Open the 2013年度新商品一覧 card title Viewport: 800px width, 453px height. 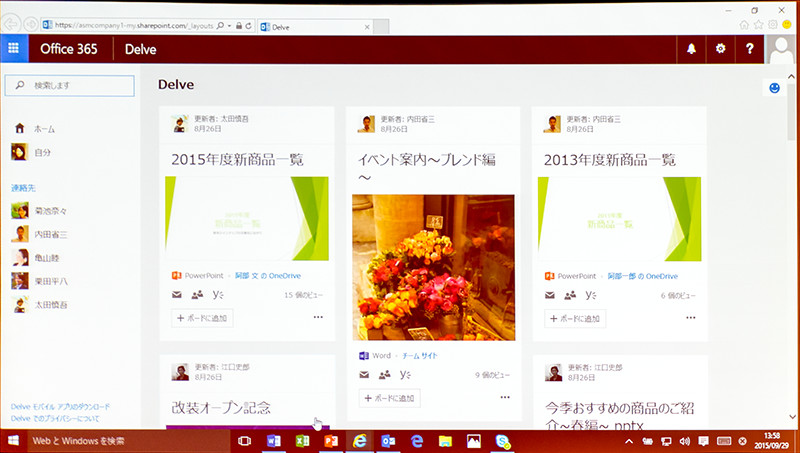pyautogui.click(x=610, y=160)
